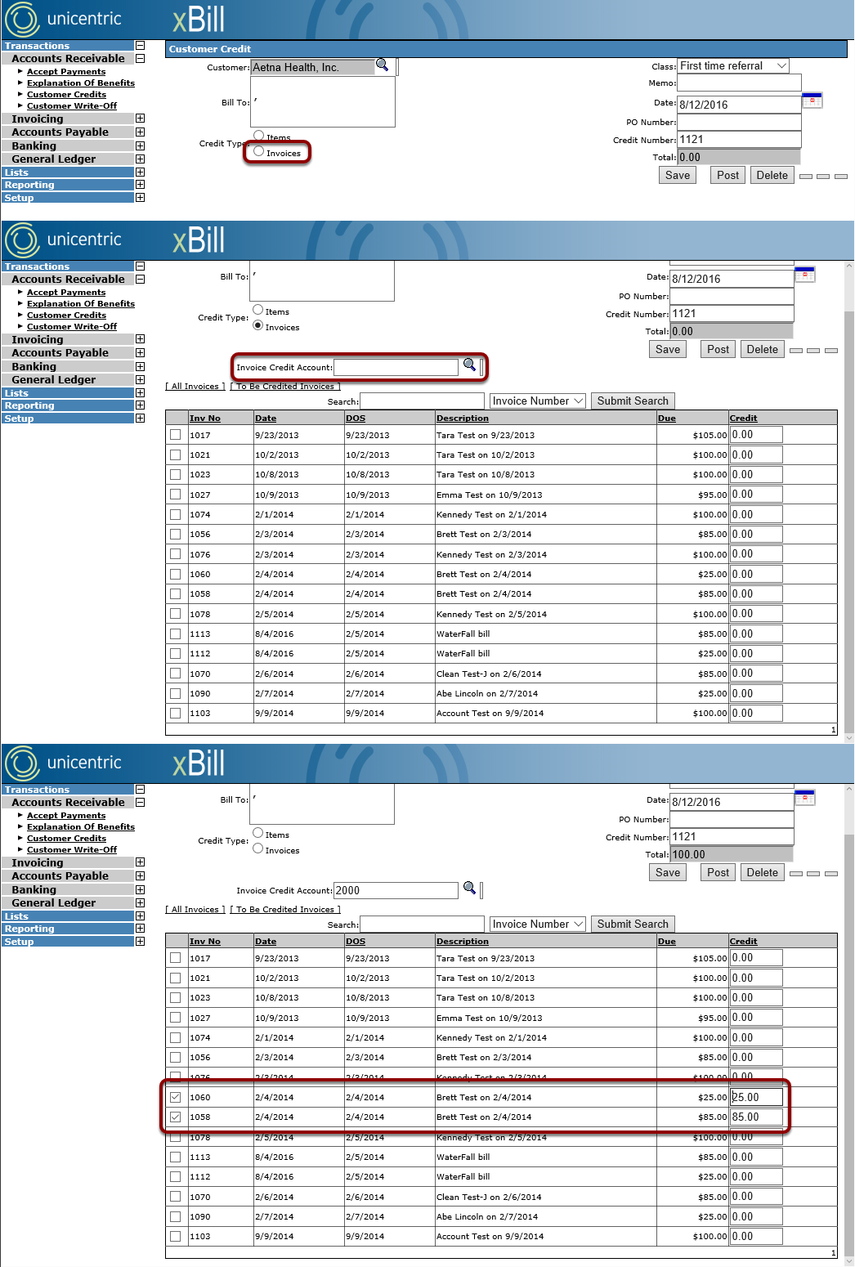Open Invoice Number dropdown above Total 0.00 invoice list
The width and height of the screenshot is (855, 1267).
(x=537, y=401)
